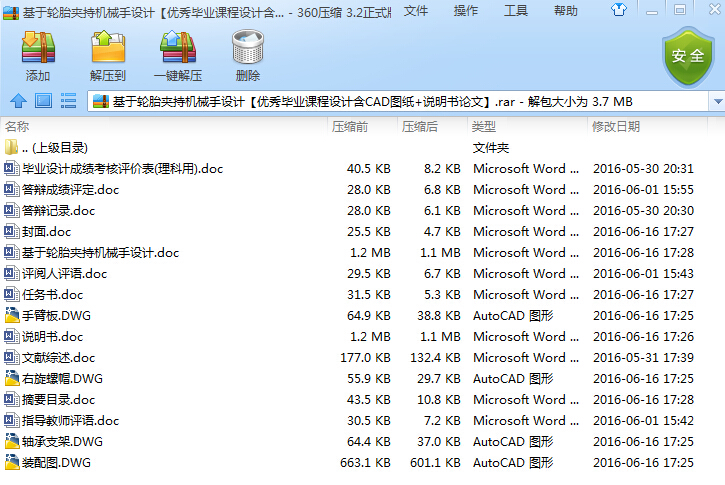Click the 360压缩 app icon in title bar
This screenshot has height=485, width=725.
click(11, 12)
